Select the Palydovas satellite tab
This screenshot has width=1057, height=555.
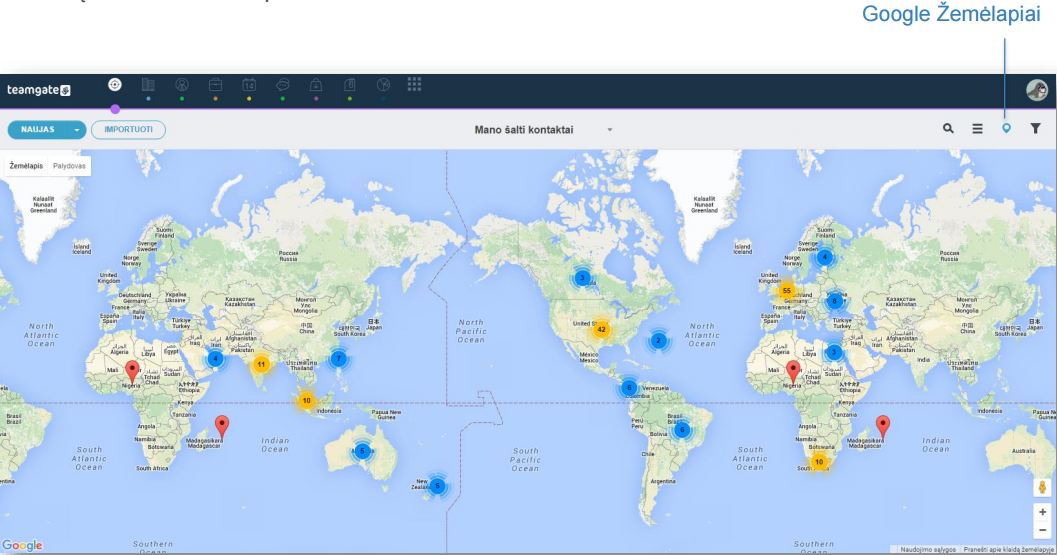[69, 166]
